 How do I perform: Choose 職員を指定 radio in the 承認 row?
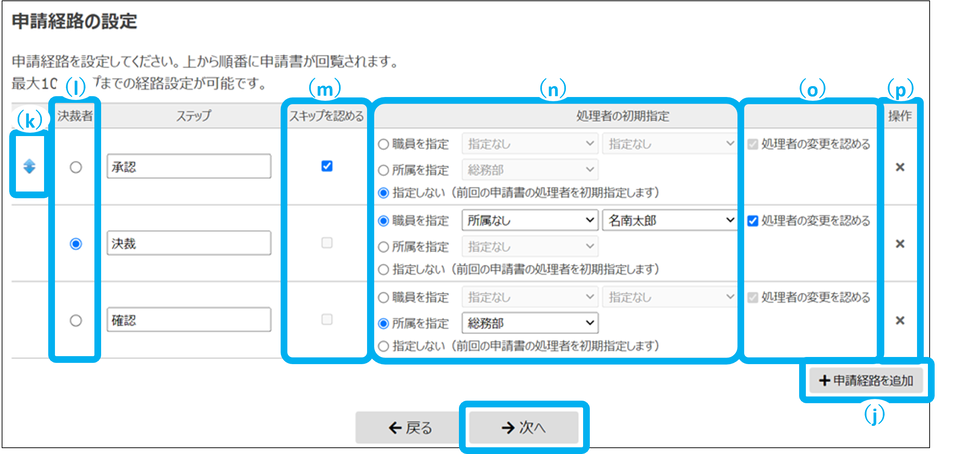tap(383, 144)
